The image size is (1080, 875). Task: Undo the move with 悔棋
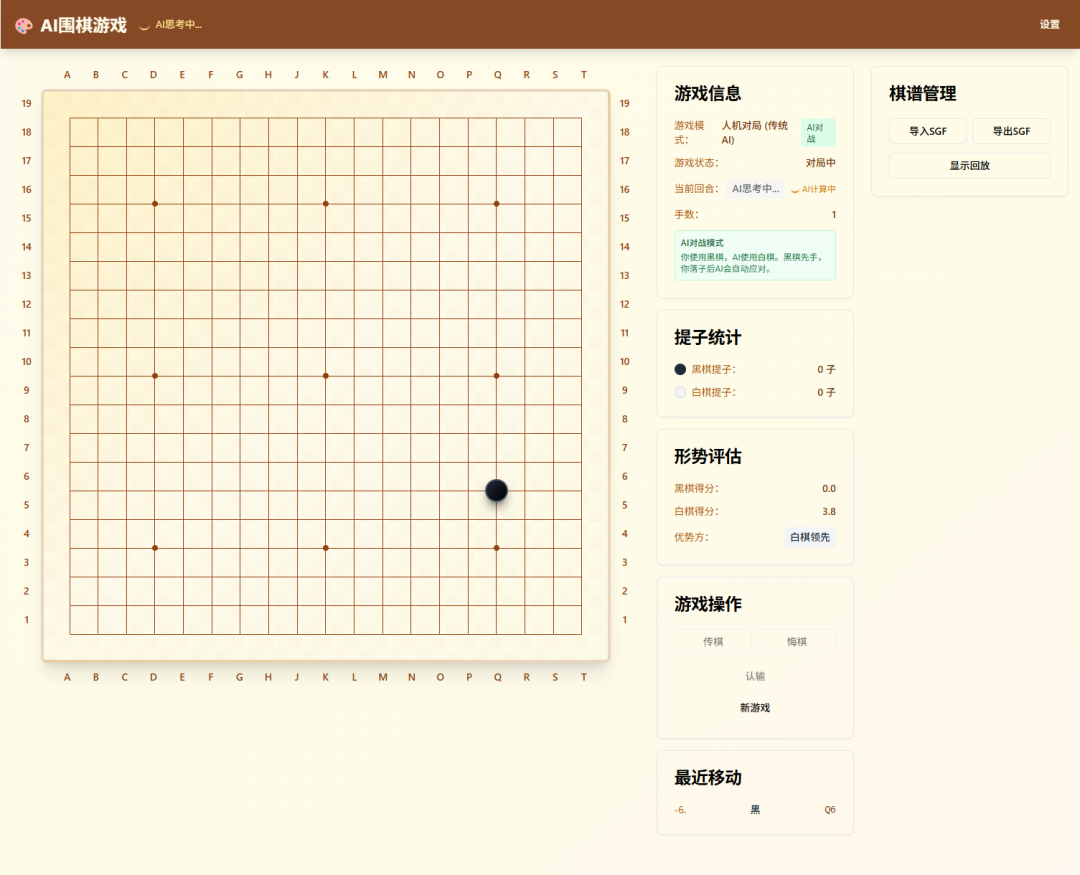point(796,642)
